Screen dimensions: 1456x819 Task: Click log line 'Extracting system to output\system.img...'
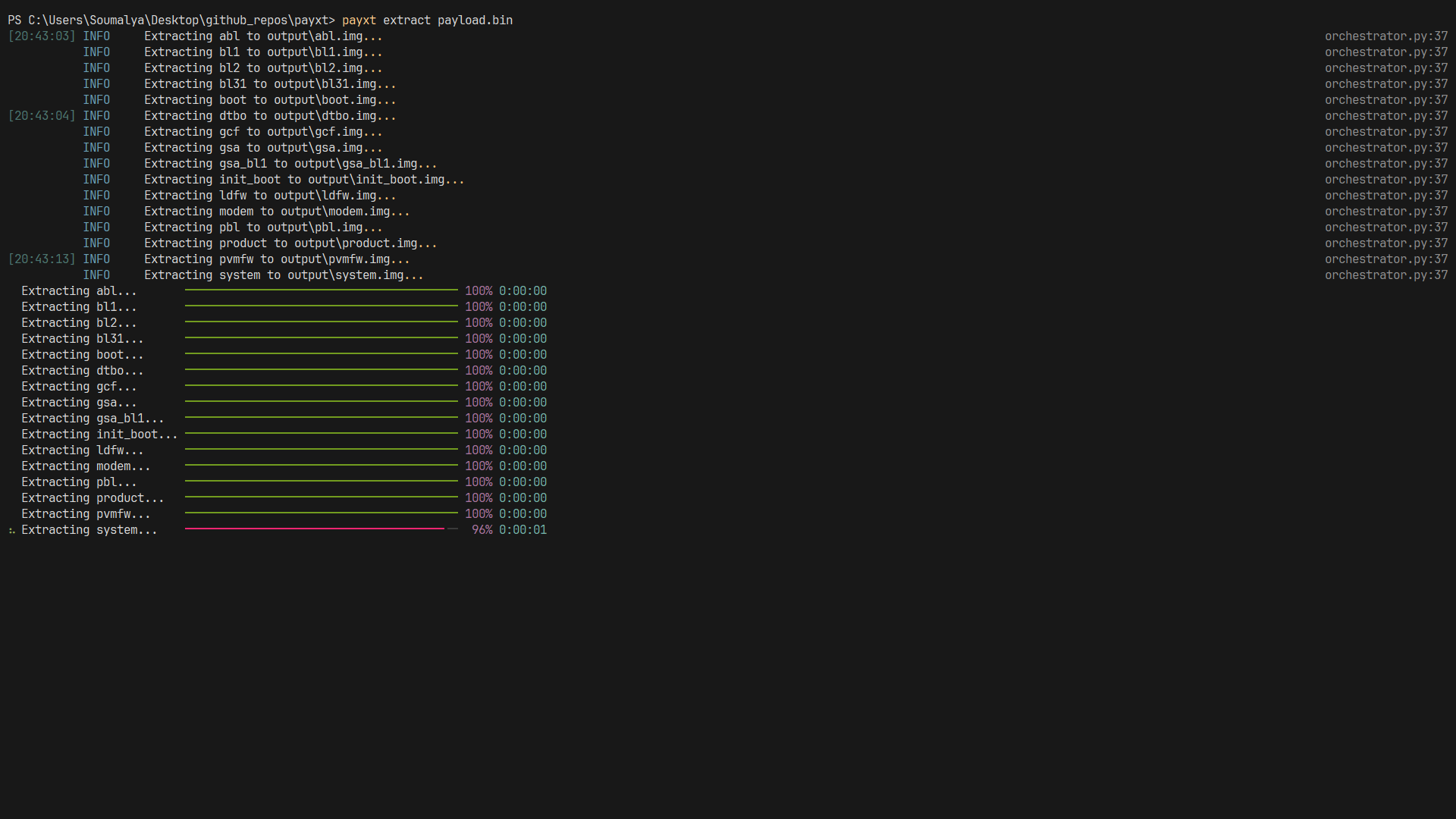point(284,275)
